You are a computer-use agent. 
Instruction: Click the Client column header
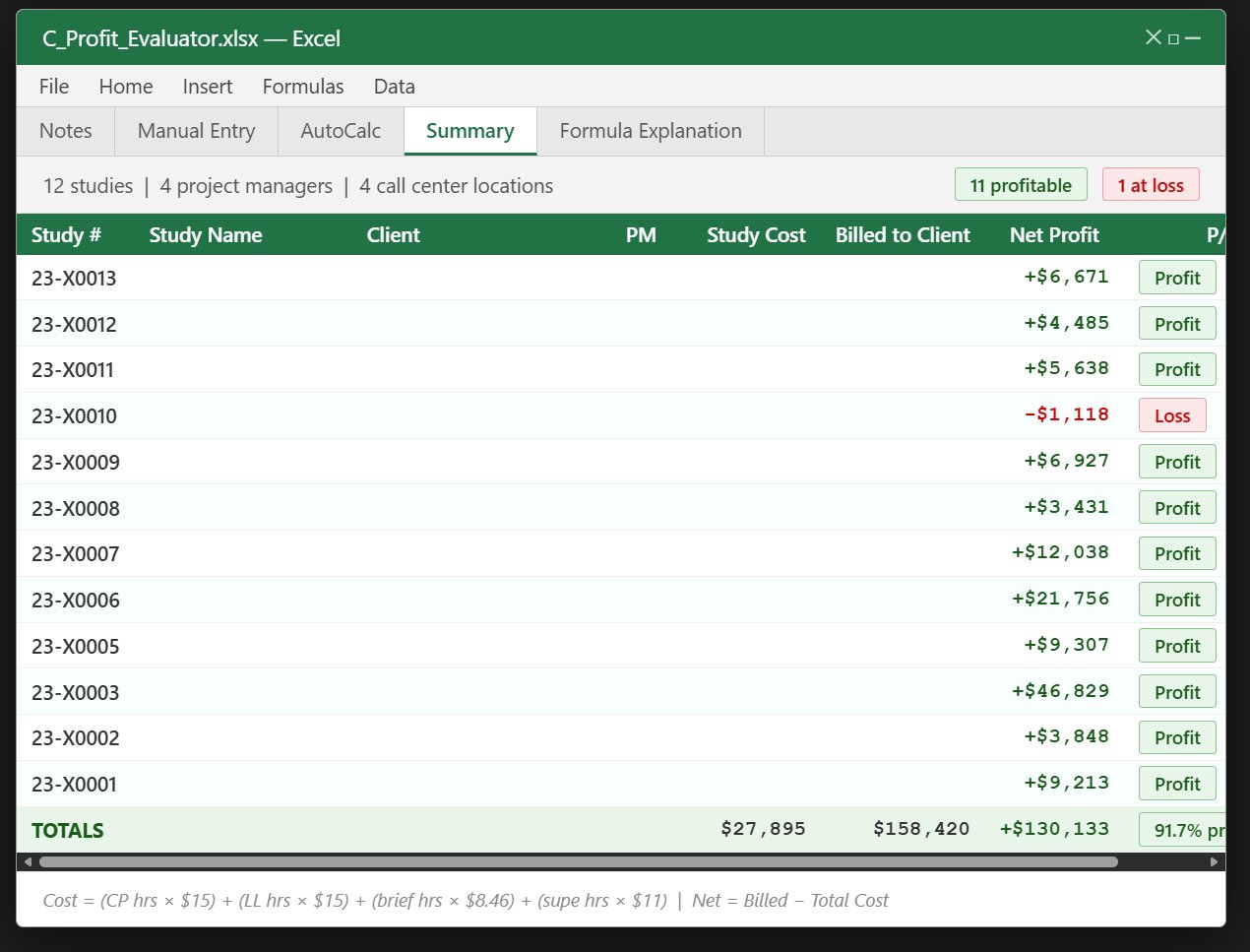tap(394, 235)
